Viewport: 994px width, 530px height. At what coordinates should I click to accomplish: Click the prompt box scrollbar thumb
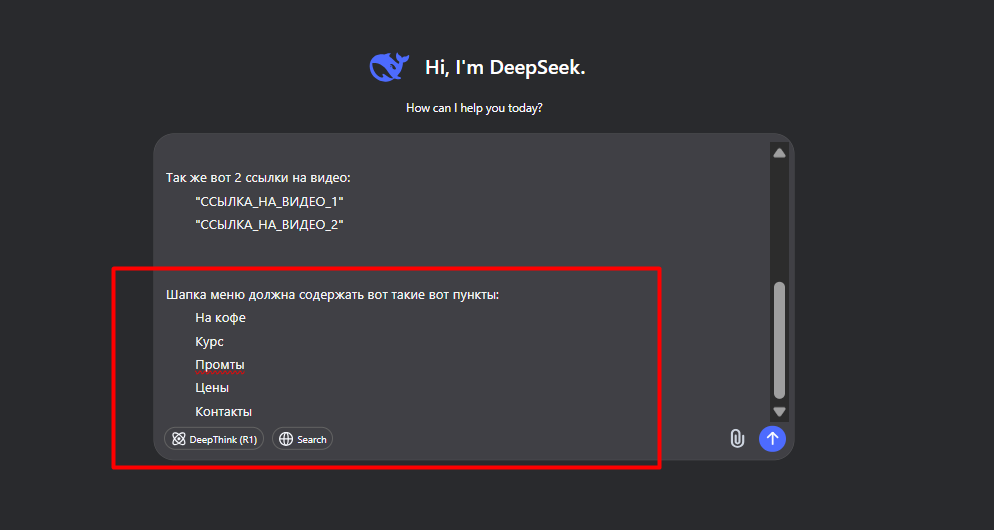click(x=779, y=340)
